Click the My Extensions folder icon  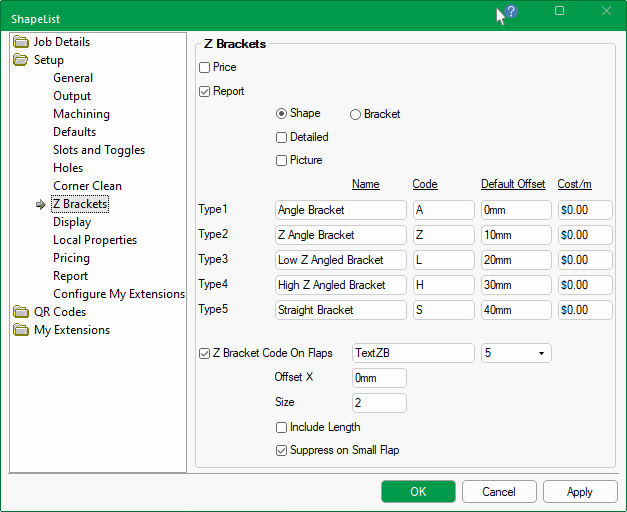click(21, 330)
